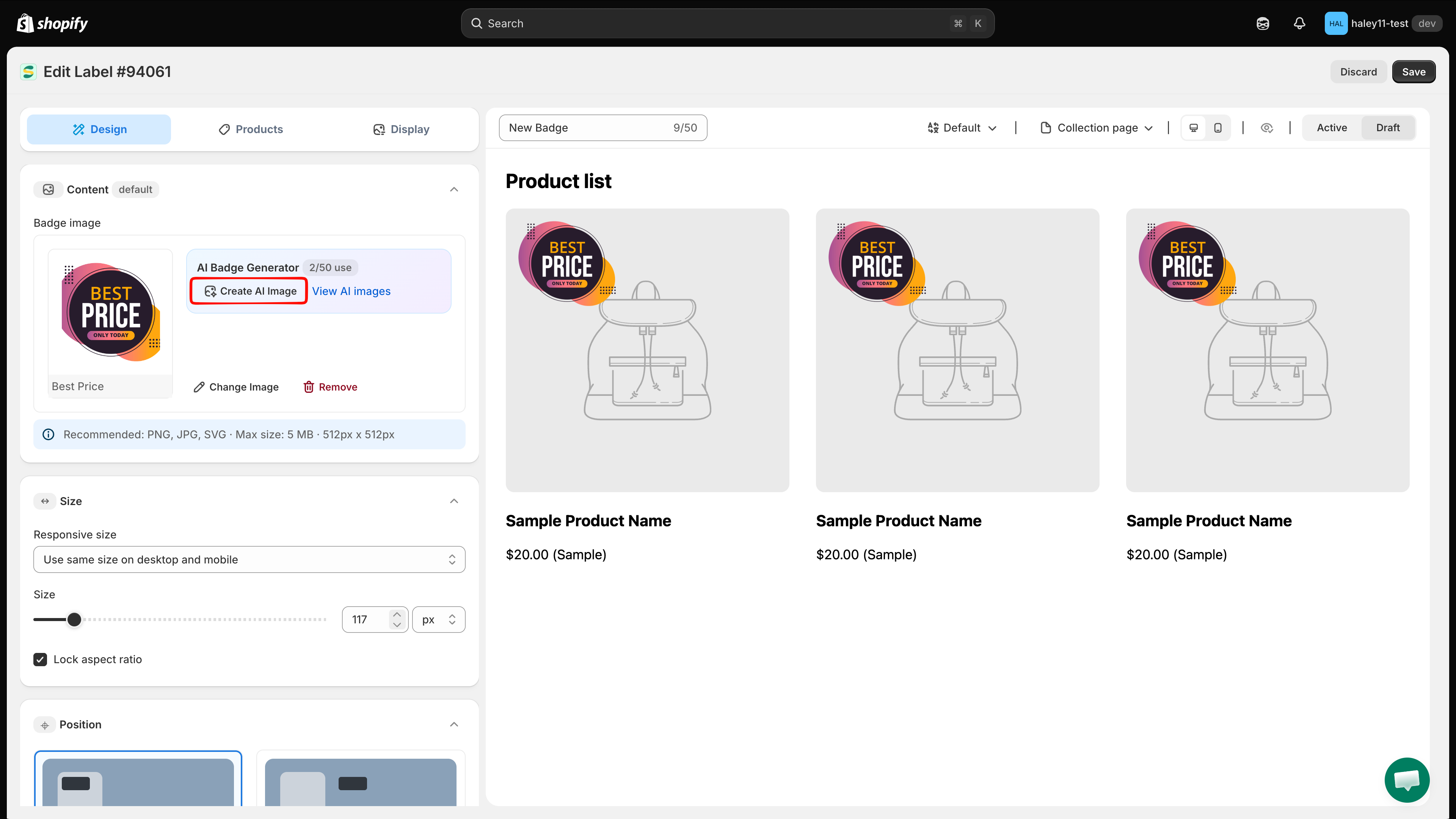Viewport: 1456px width, 819px height.
Task: Open the Collection page dropdown
Action: [1096, 128]
